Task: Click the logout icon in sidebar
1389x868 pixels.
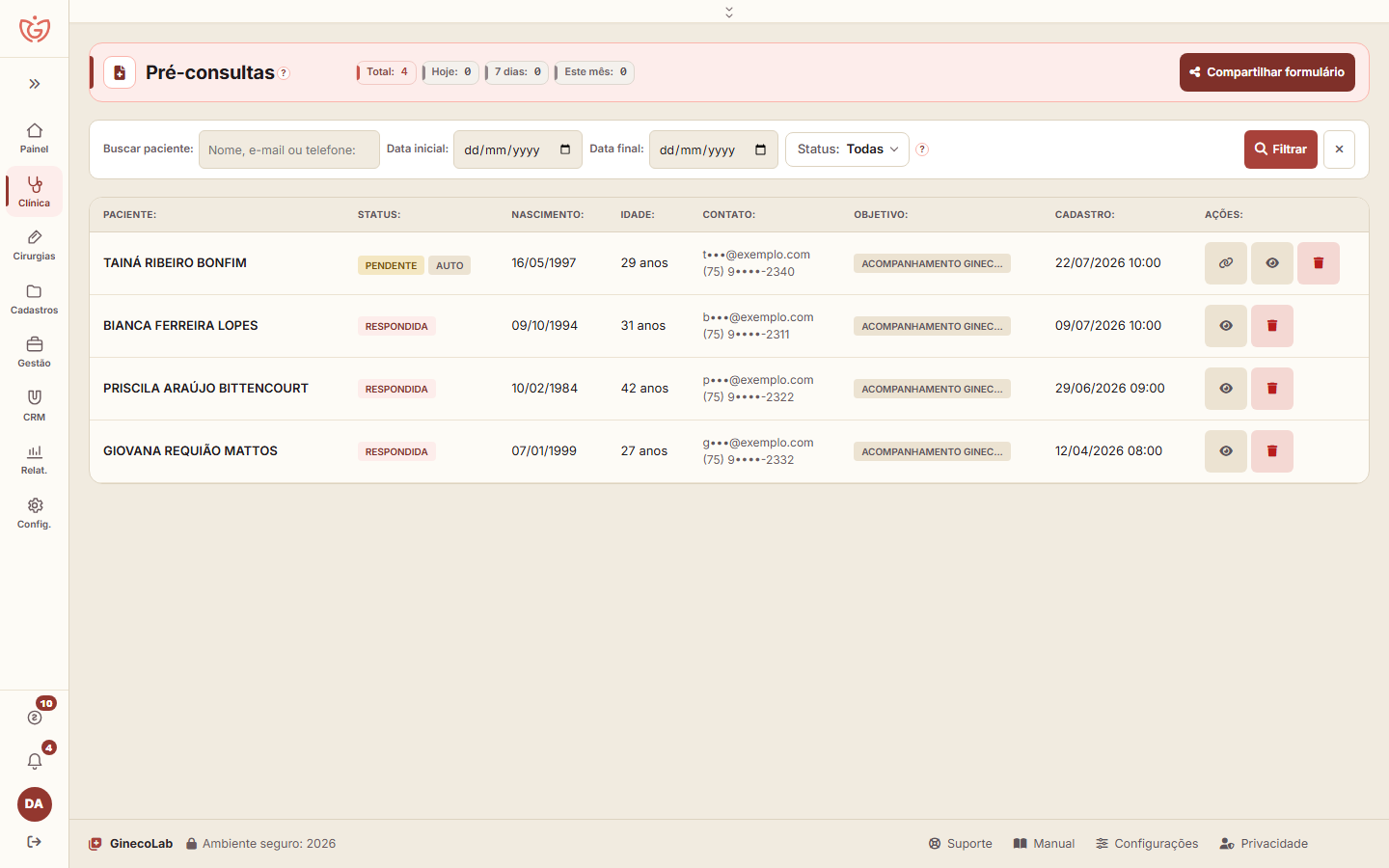Action: 35,842
